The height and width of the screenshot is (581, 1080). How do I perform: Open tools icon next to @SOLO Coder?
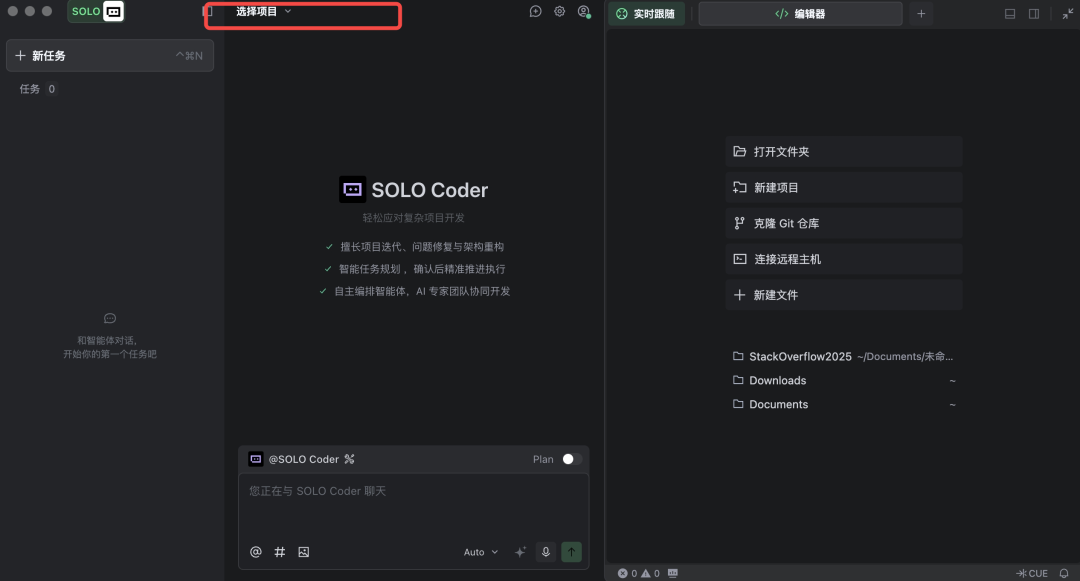click(x=350, y=459)
